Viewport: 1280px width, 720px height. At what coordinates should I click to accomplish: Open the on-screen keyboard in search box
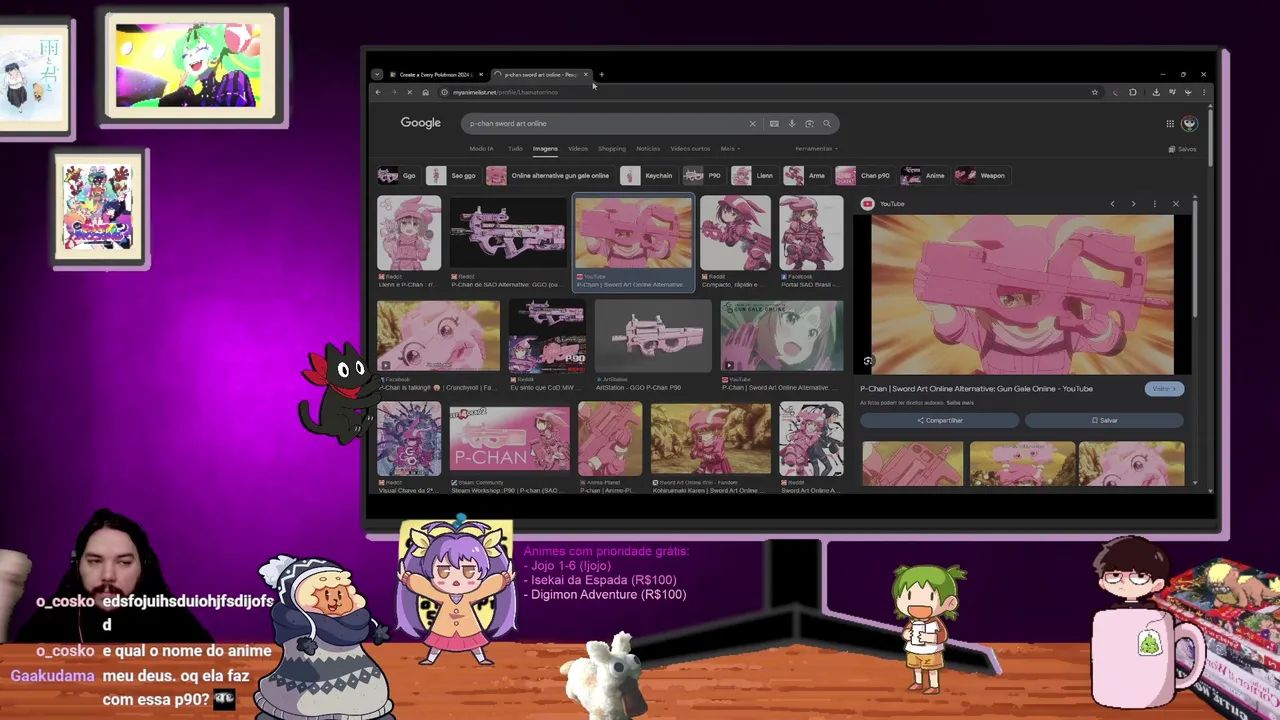pos(774,124)
